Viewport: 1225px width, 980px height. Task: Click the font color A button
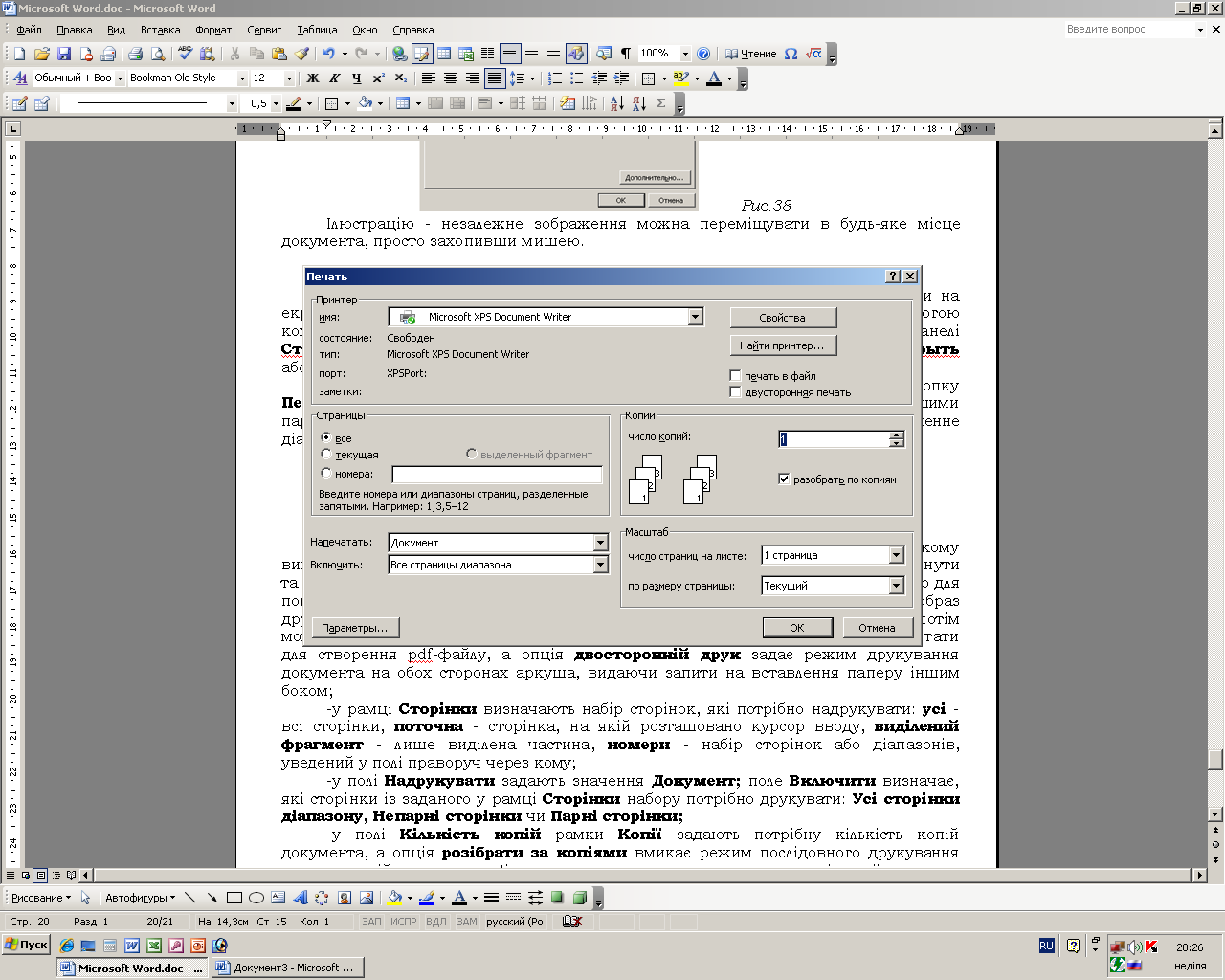click(x=713, y=78)
